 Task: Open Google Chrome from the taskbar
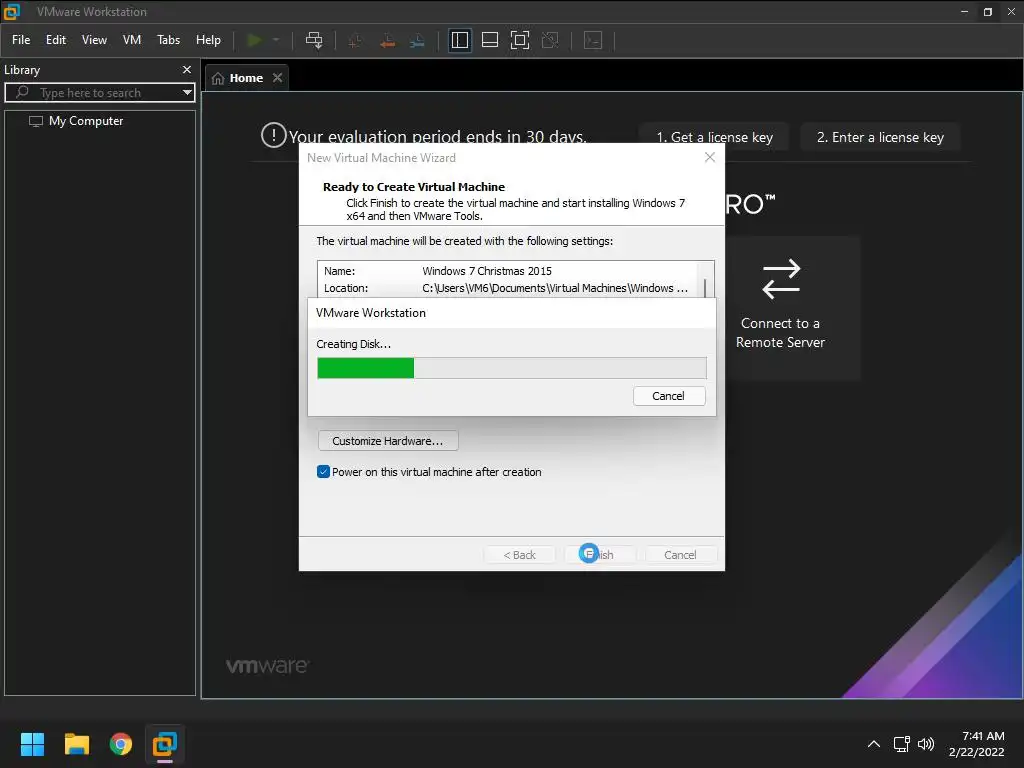(121, 744)
